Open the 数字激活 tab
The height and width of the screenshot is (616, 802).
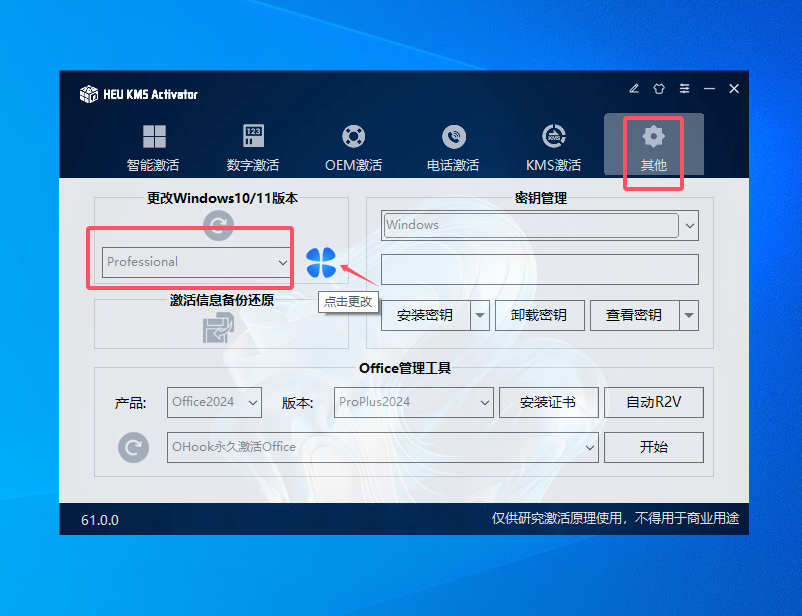253,147
